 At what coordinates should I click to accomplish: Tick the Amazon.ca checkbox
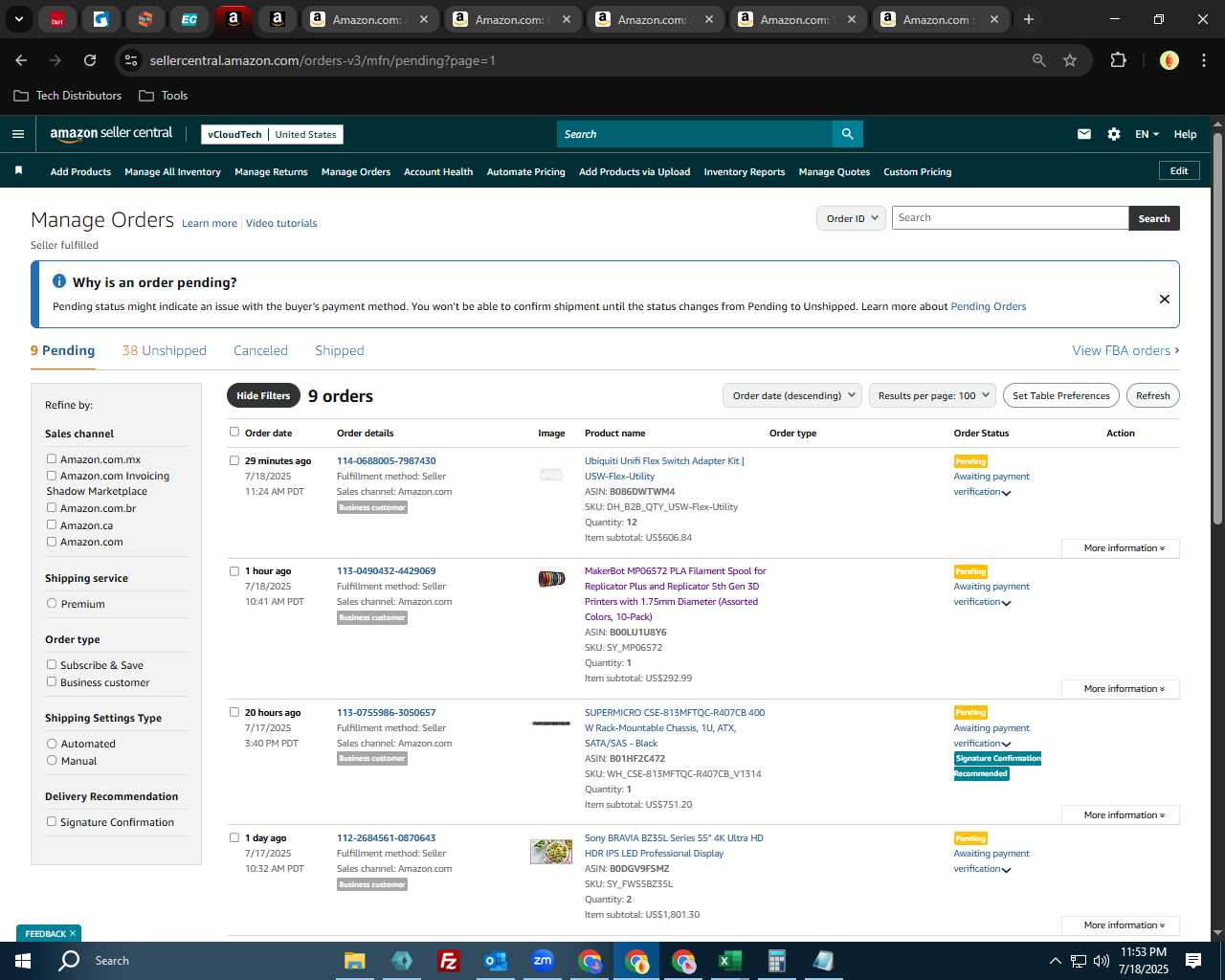pyautogui.click(x=52, y=524)
